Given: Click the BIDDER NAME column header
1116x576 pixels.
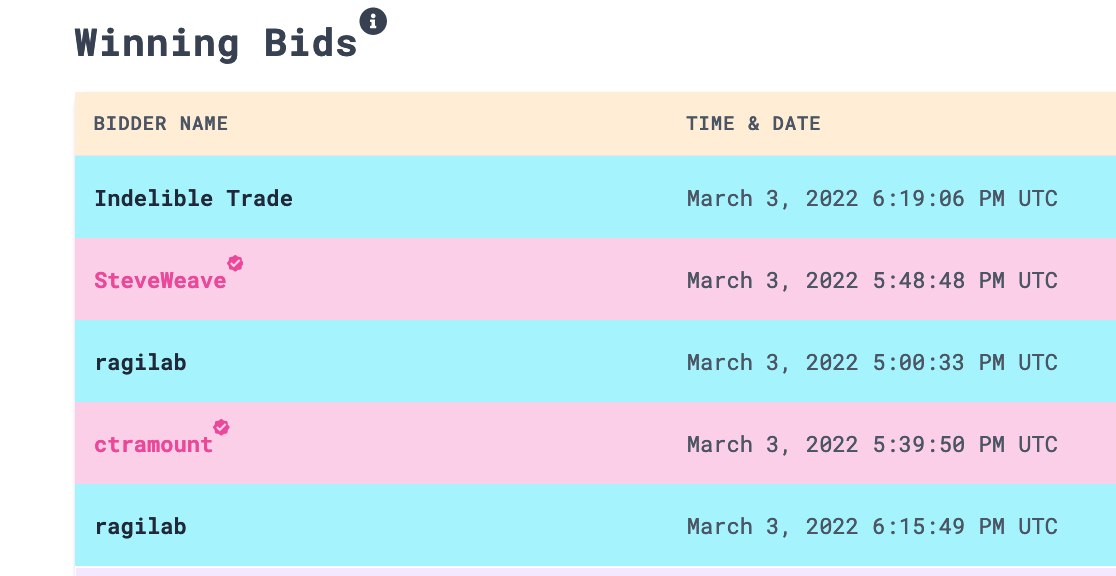Looking at the screenshot, I should pyautogui.click(x=161, y=123).
